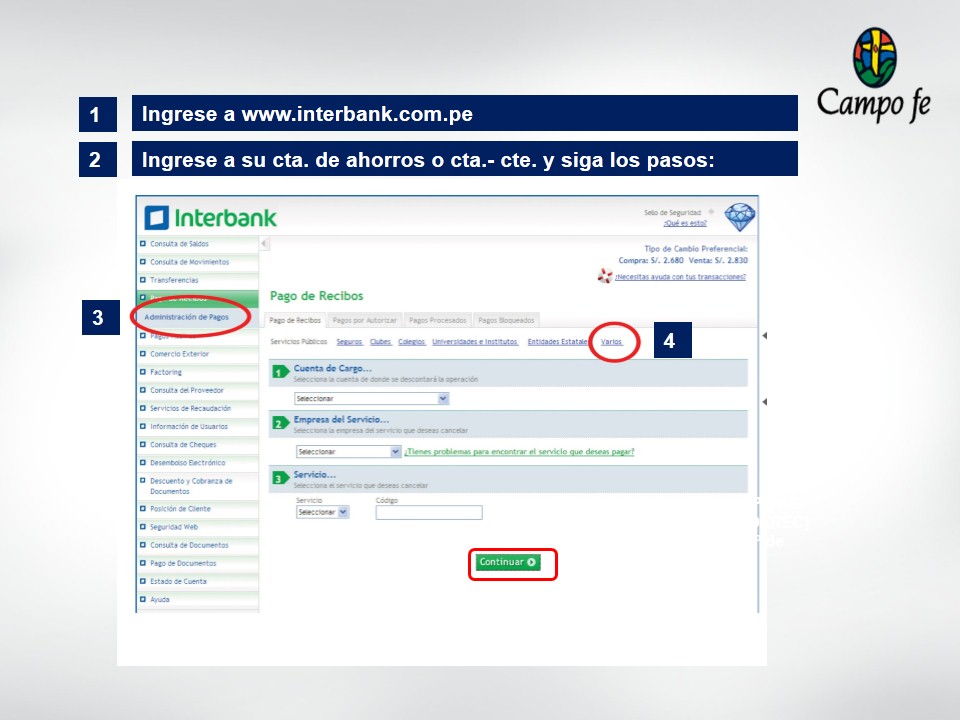960x720 pixels.
Task: Switch to Pagos por Autorizar tab
Action: 364,320
